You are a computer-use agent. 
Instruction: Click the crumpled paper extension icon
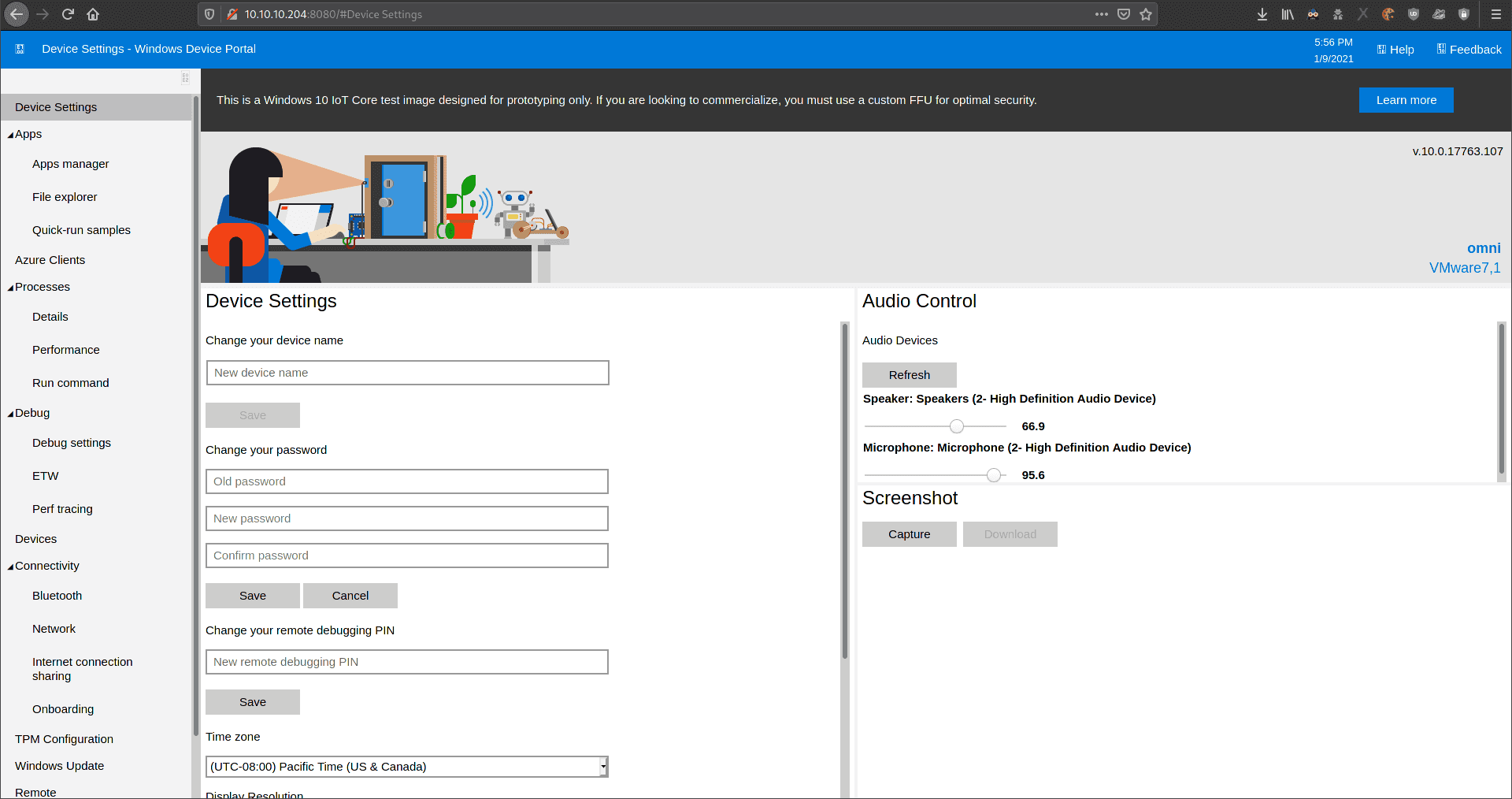1439,14
